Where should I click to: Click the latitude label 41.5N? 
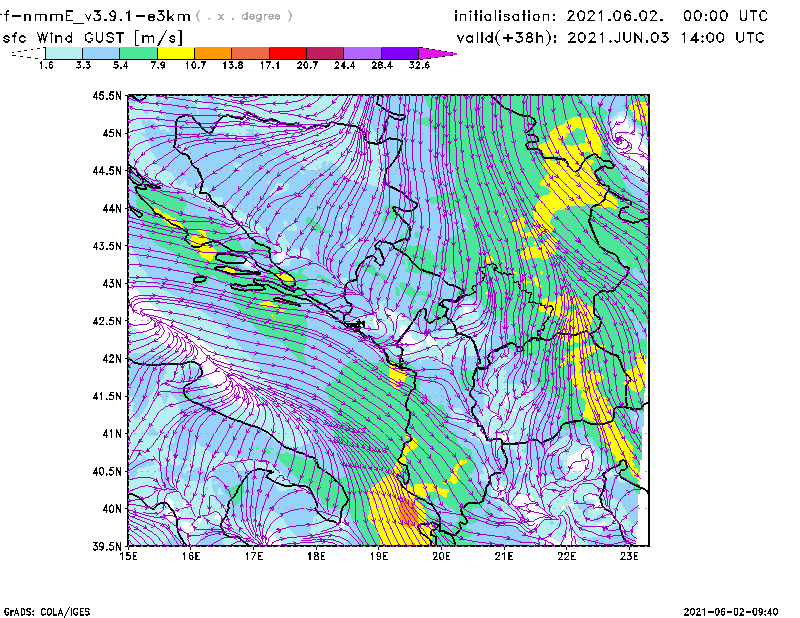click(107, 396)
